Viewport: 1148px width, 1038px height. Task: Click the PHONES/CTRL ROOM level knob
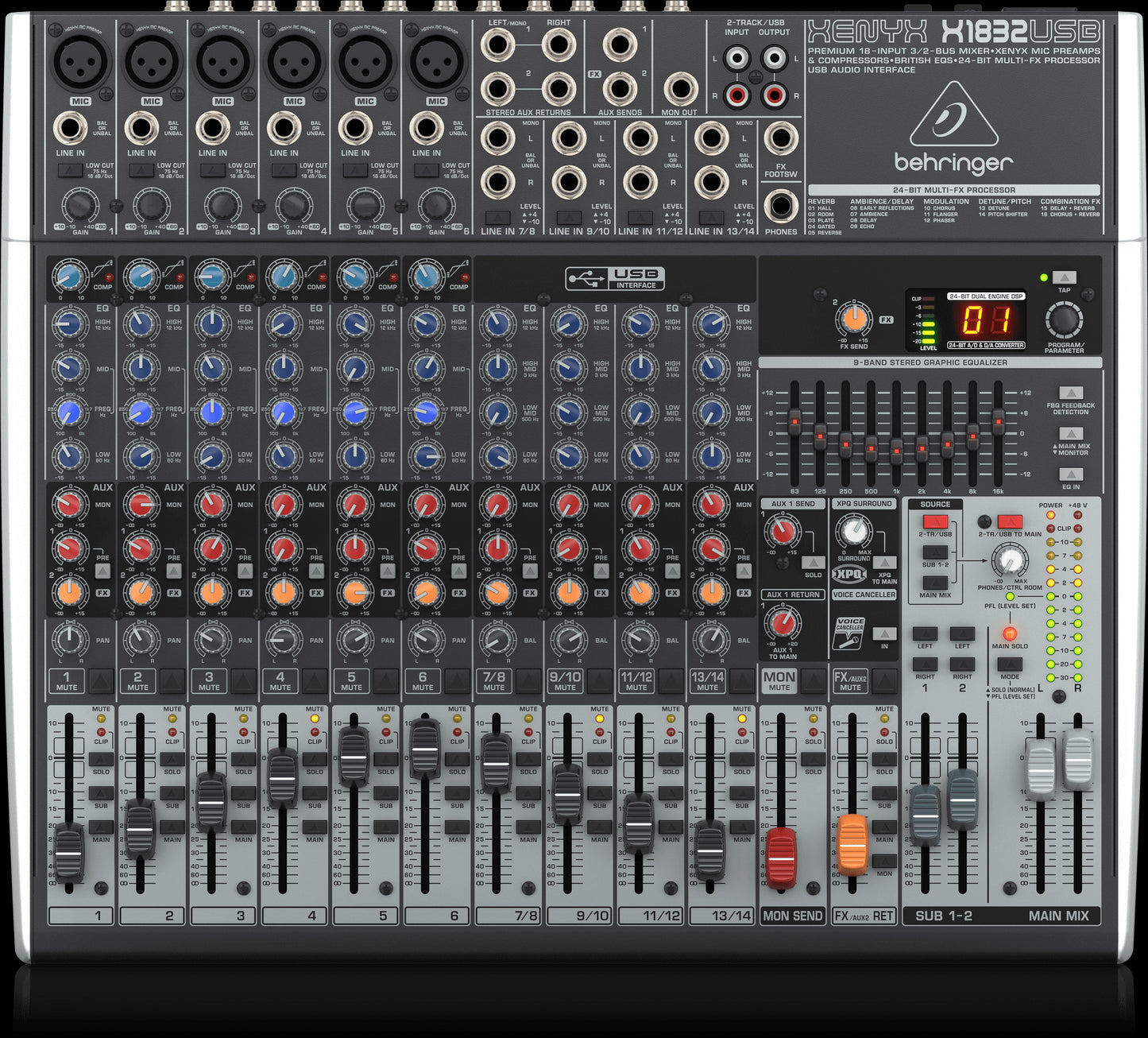coord(1010,560)
